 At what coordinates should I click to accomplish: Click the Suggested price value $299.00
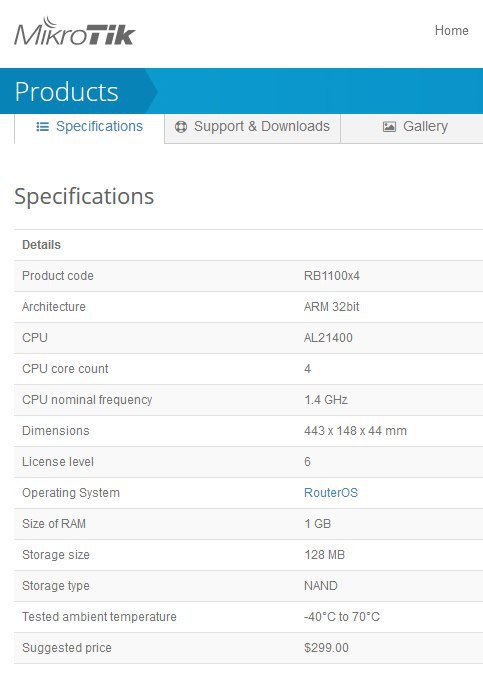click(x=326, y=647)
